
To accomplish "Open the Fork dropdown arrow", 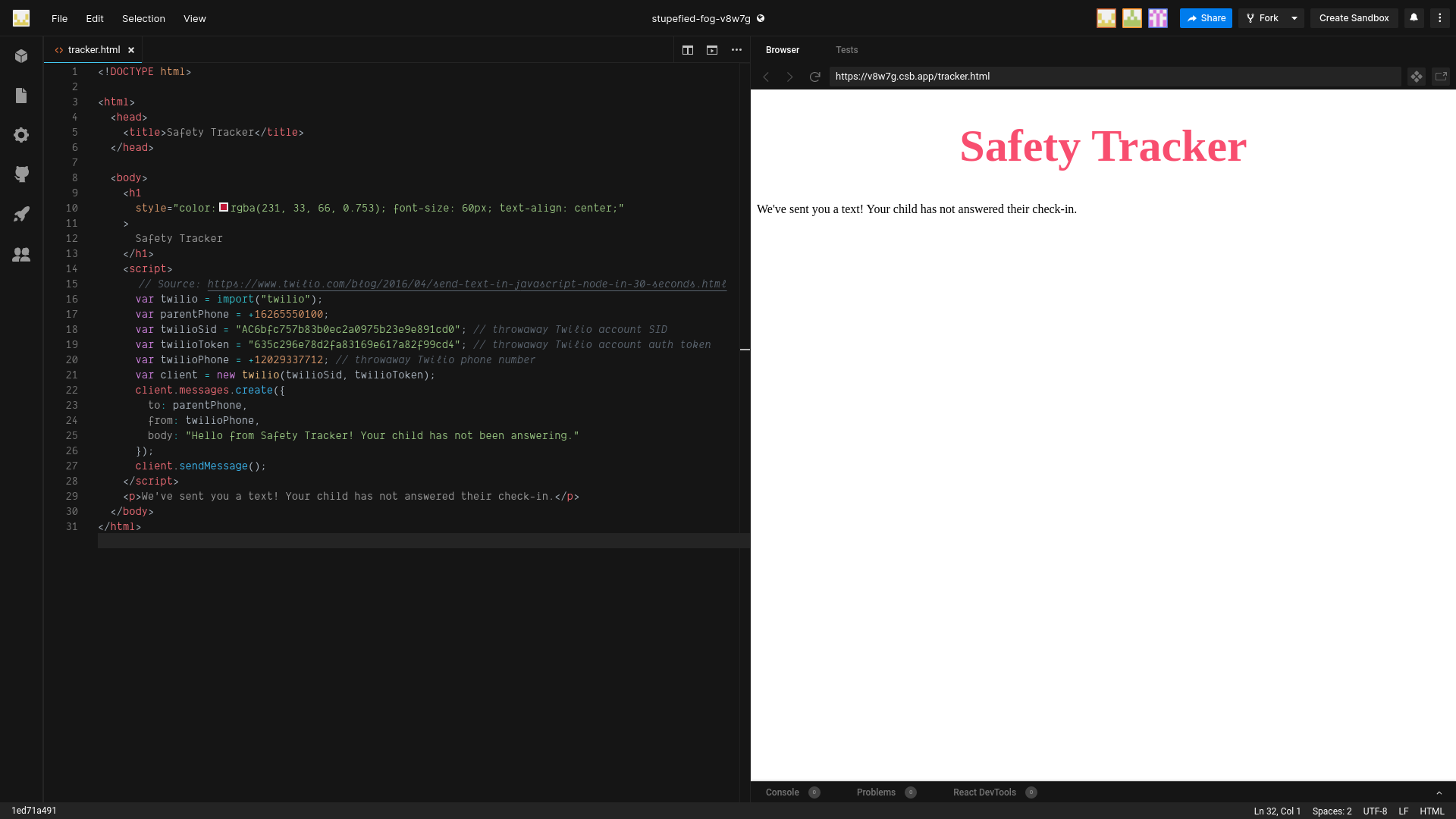I will (x=1294, y=18).
